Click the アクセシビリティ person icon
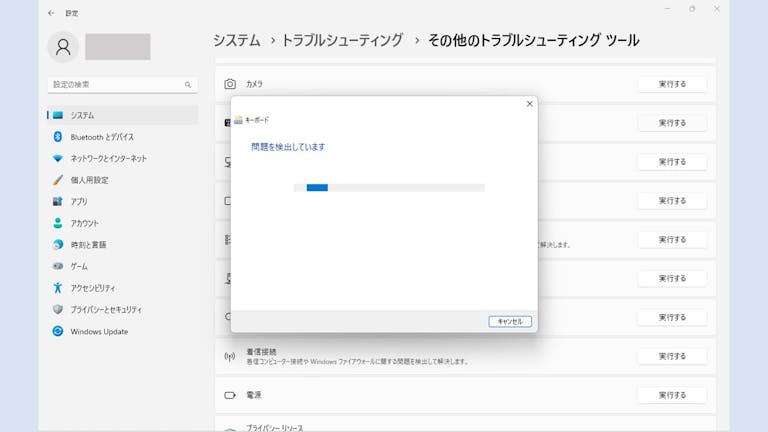This screenshot has height=432, width=768. point(58,288)
